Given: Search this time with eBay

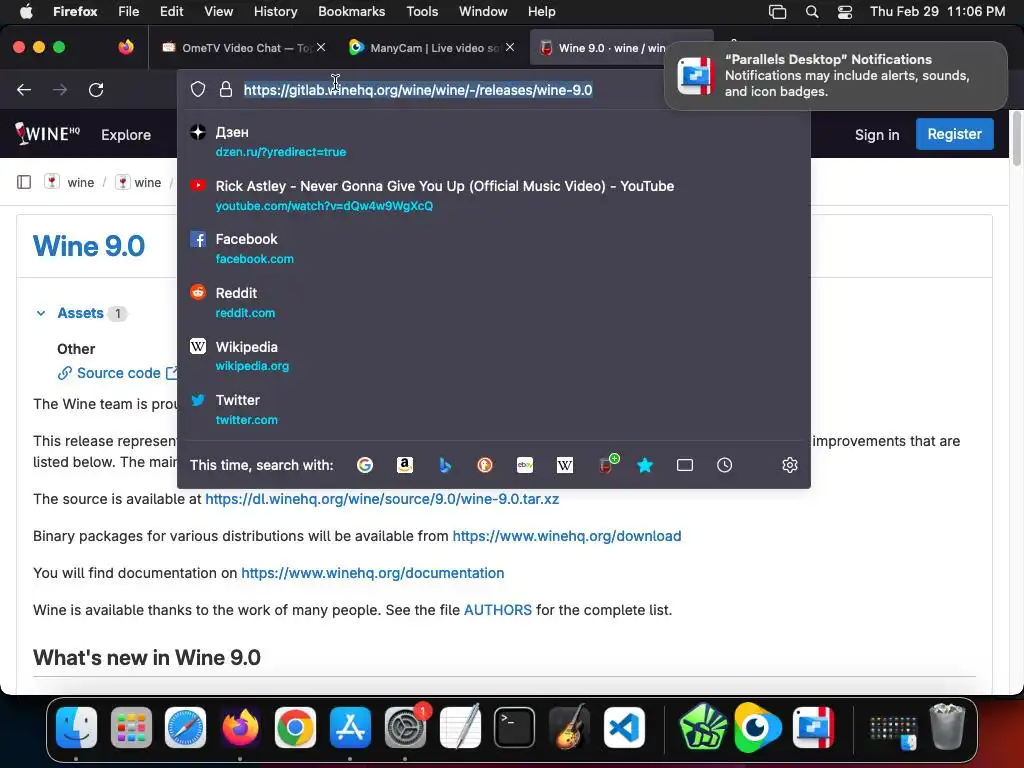Looking at the screenshot, I should pos(525,465).
